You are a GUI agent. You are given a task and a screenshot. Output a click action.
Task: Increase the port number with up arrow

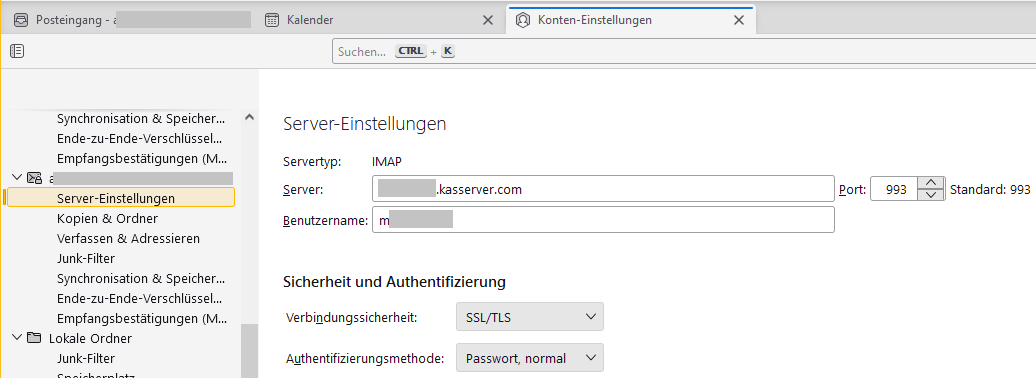coord(931,183)
